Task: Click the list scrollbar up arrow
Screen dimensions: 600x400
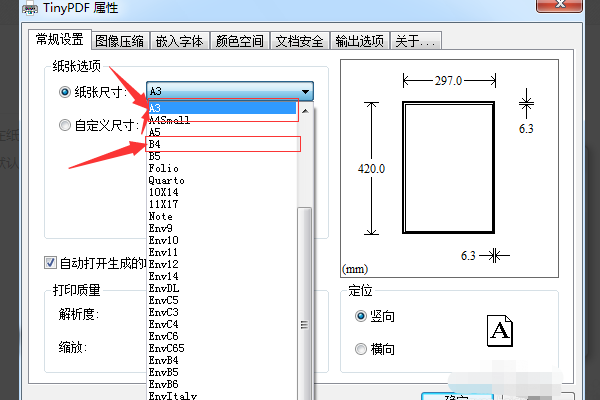Action: tap(305, 111)
